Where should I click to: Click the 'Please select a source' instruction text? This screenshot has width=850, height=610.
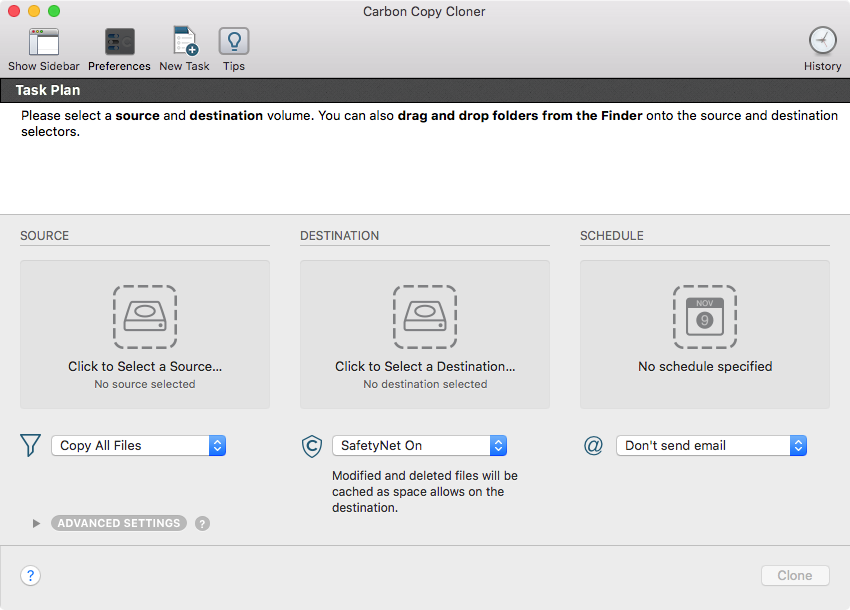[x=429, y=123]
